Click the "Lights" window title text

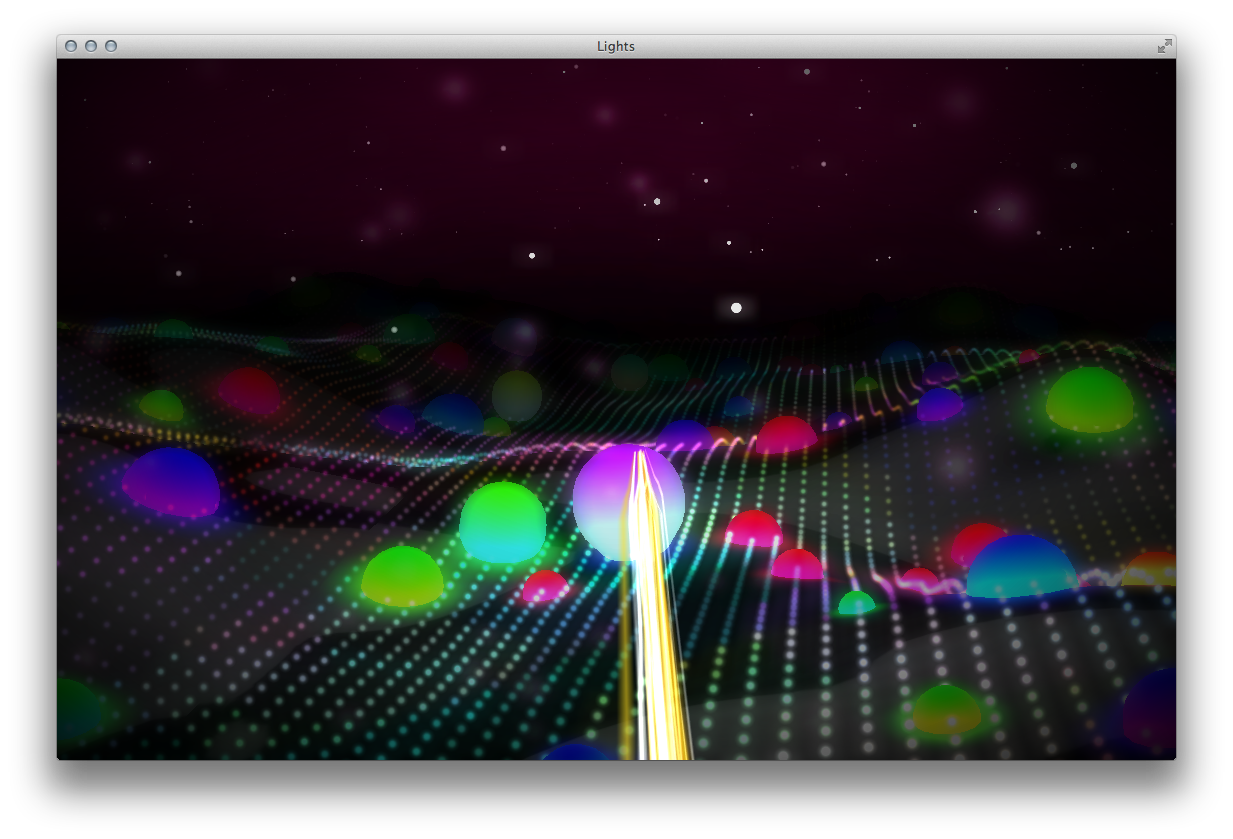tap(616, 46)
